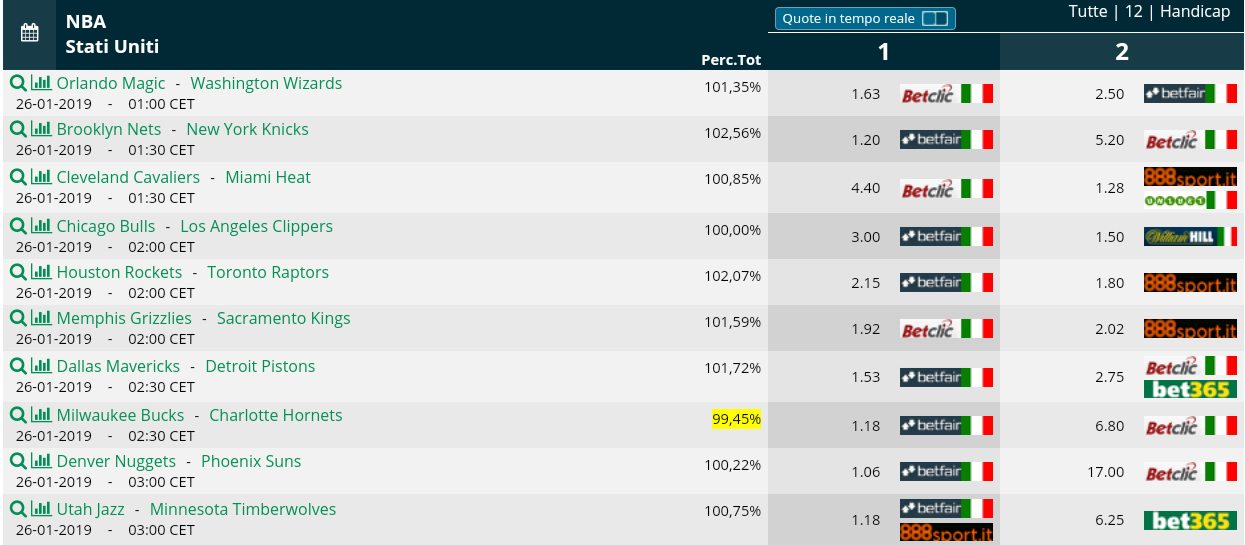Click the 17.00 odds for Phoenix Suns
1245x545 pixels.
(1105, 472)
